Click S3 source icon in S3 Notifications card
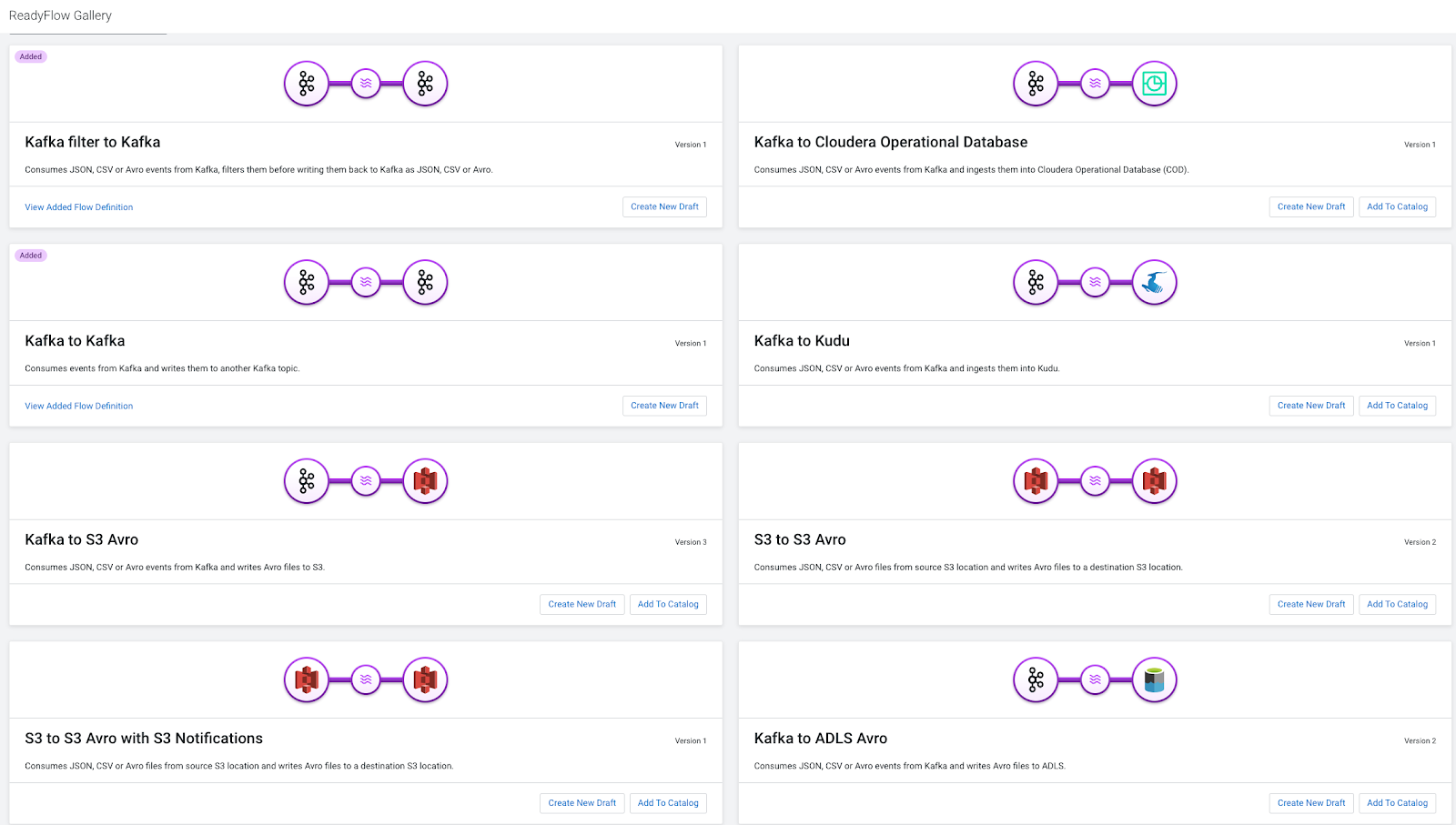Viewport: 1456px width, 825px height. click(307, 680)
